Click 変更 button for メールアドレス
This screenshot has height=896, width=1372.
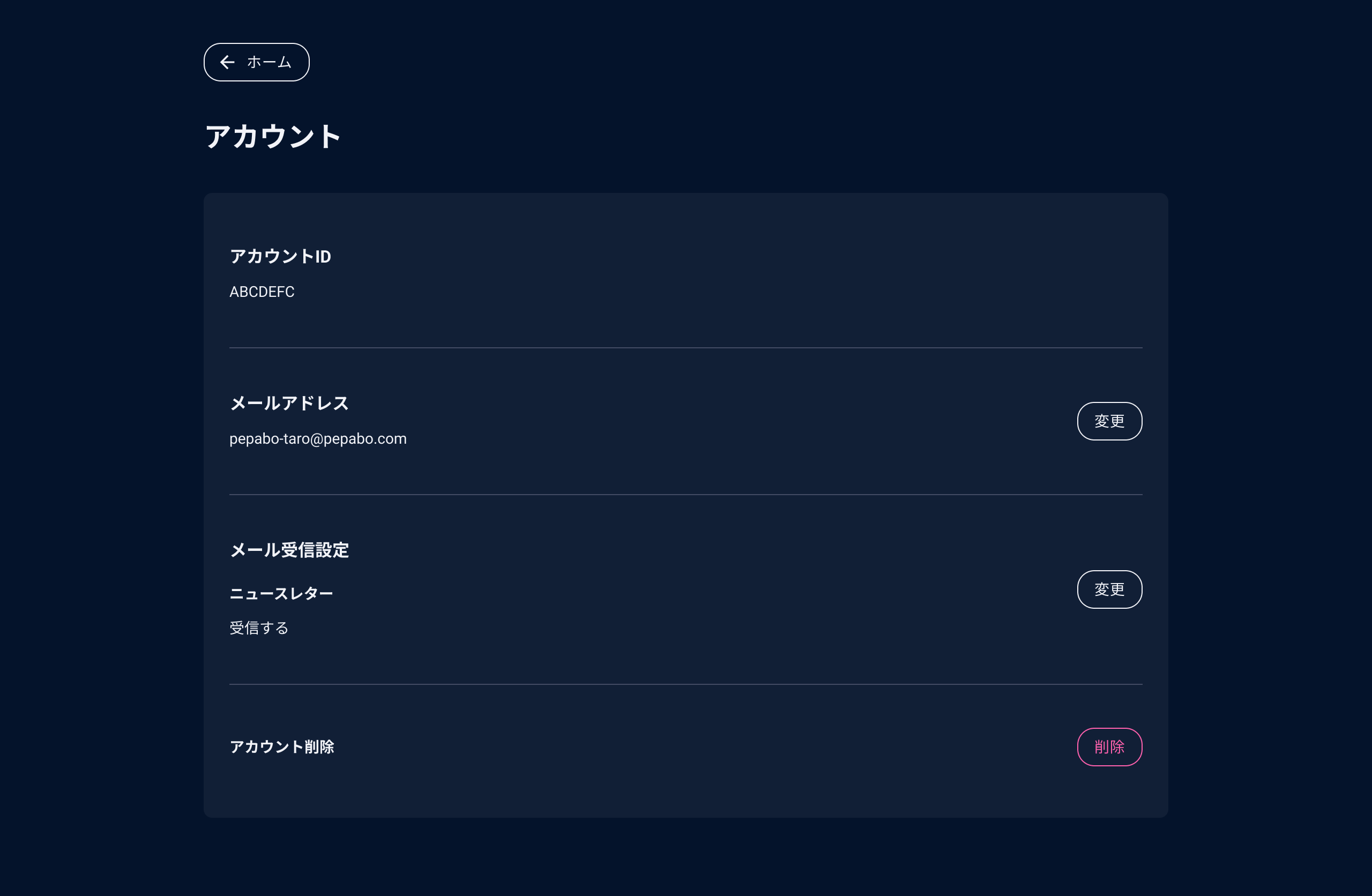1109,421
